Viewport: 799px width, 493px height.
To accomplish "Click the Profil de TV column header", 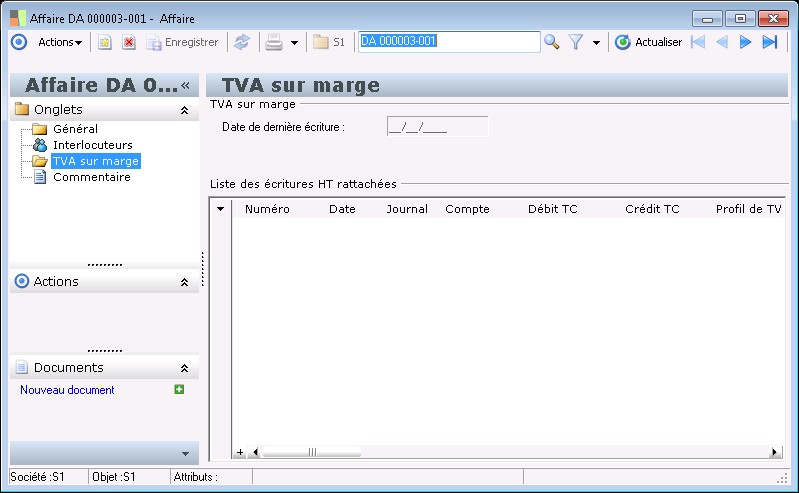I will (x=748, y=209).
